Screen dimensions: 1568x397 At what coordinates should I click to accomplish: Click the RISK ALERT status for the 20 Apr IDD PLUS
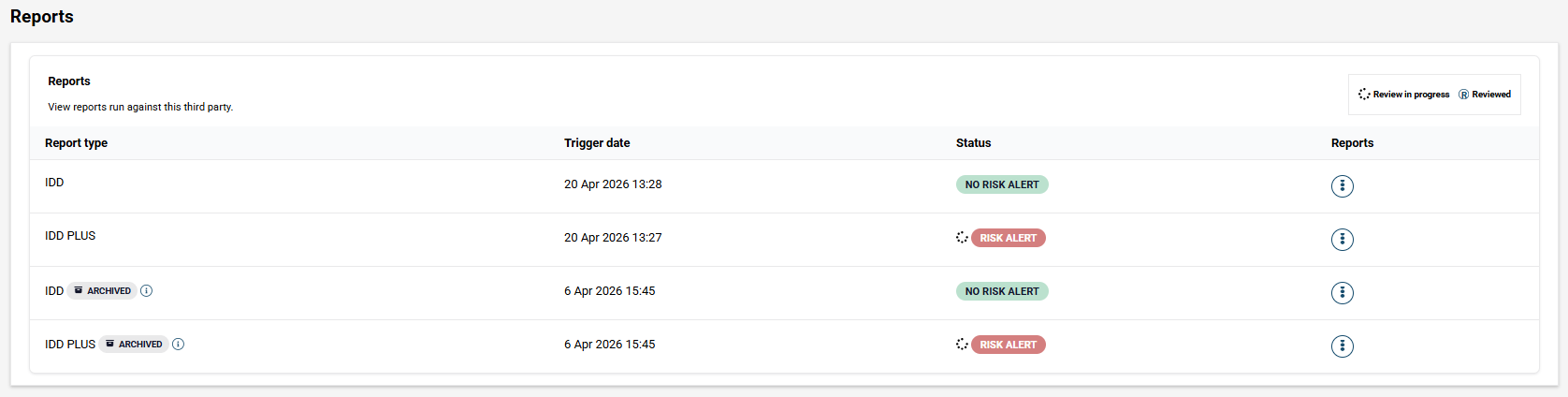coord(1009,238)
